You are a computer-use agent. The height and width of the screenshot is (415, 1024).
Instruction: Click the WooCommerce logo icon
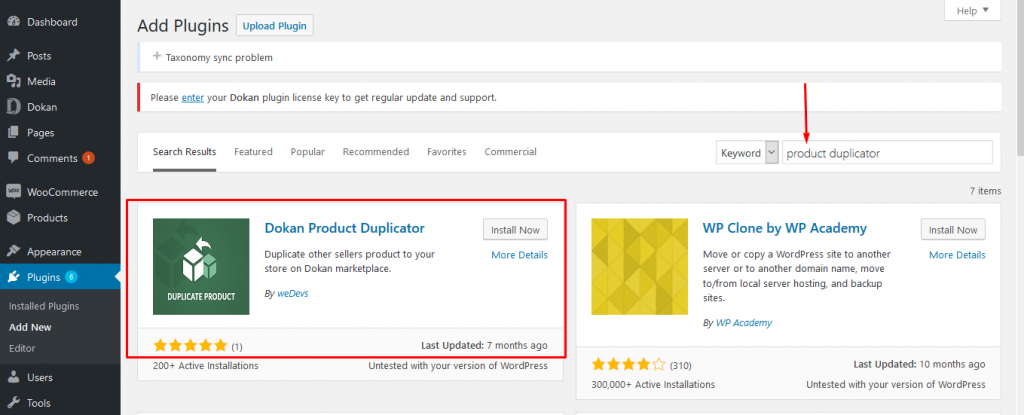tap(13, 192)
